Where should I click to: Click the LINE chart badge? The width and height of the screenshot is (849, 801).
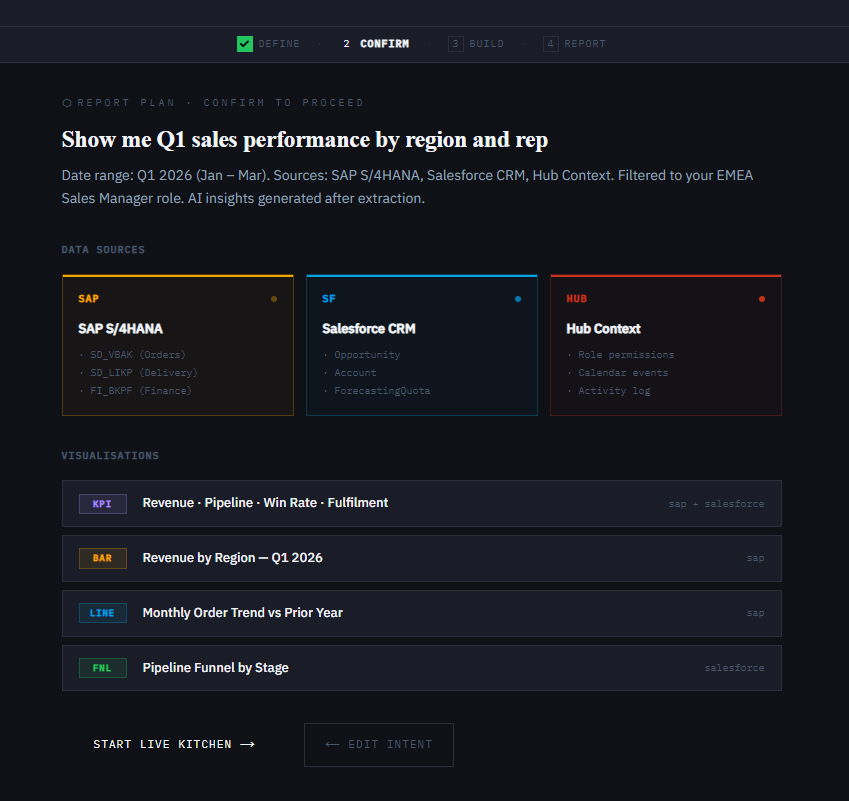(103, 613)
